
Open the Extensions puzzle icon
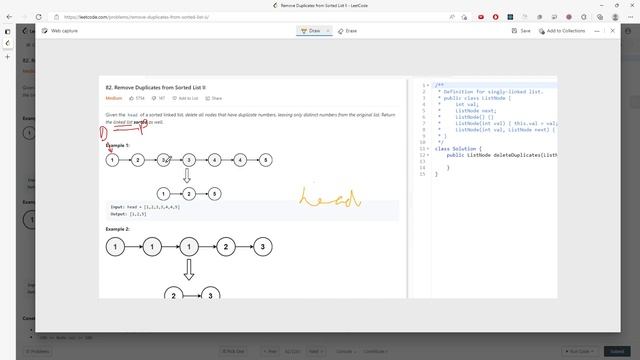click(584, 17)
